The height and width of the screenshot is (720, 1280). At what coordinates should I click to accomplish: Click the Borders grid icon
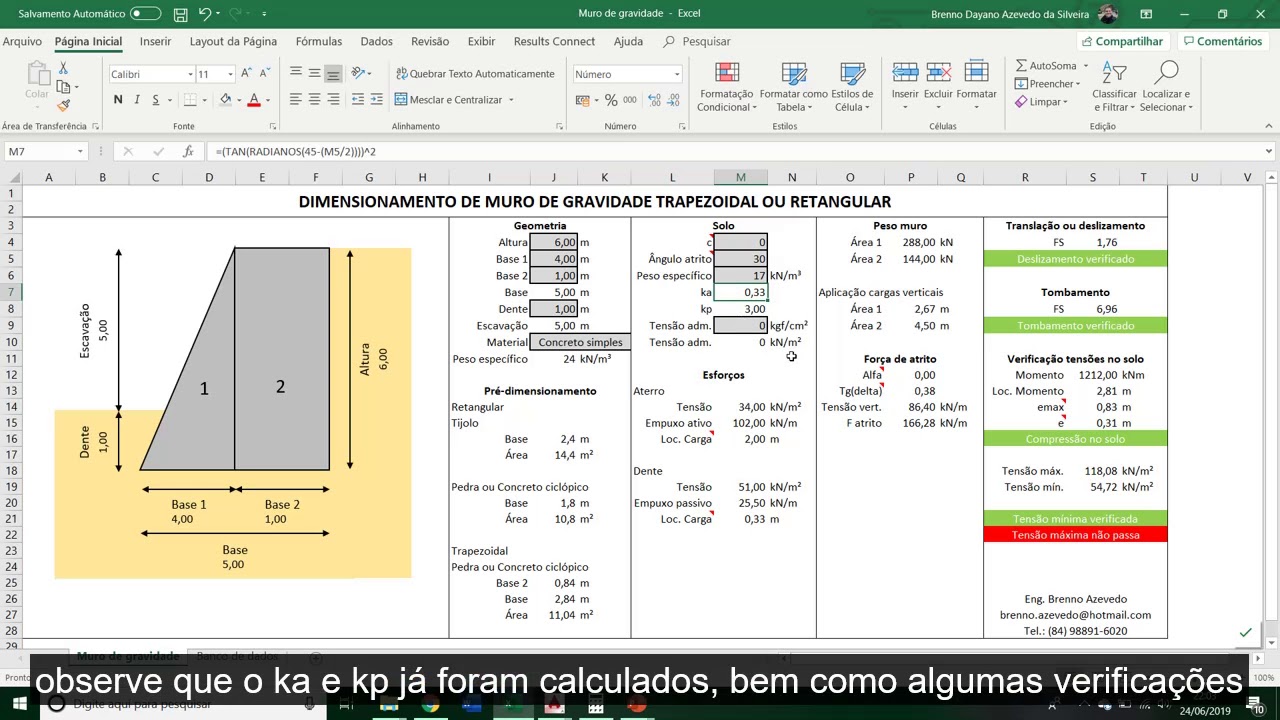(190, 100)
